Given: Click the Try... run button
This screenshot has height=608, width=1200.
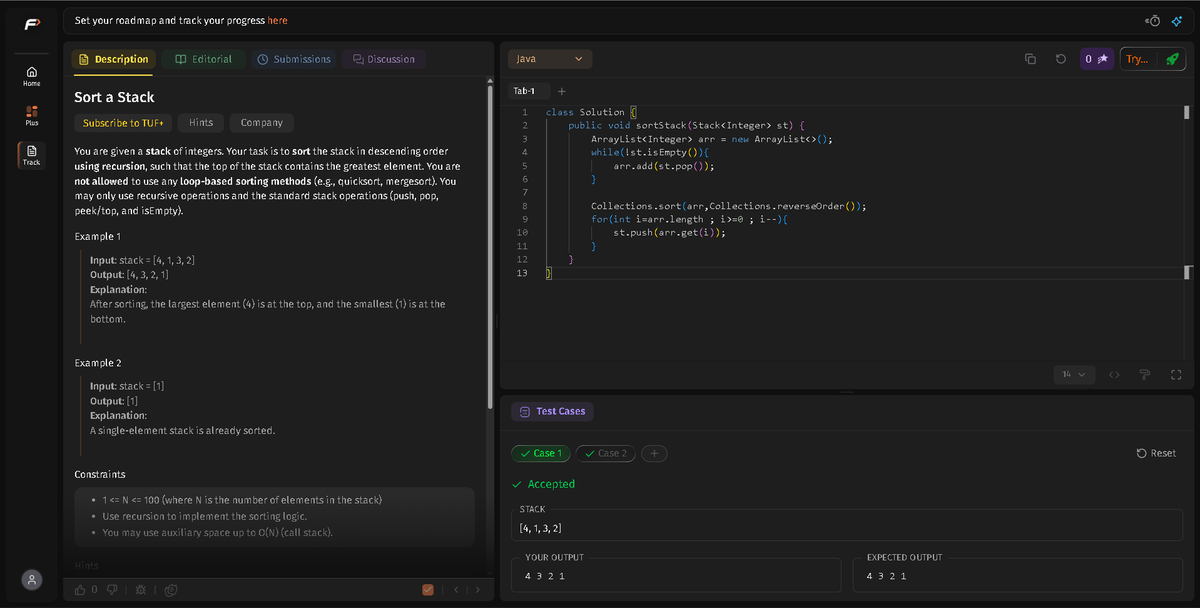Looking at the screenshot, I should pyautogui.click(x=1138, y=59).
